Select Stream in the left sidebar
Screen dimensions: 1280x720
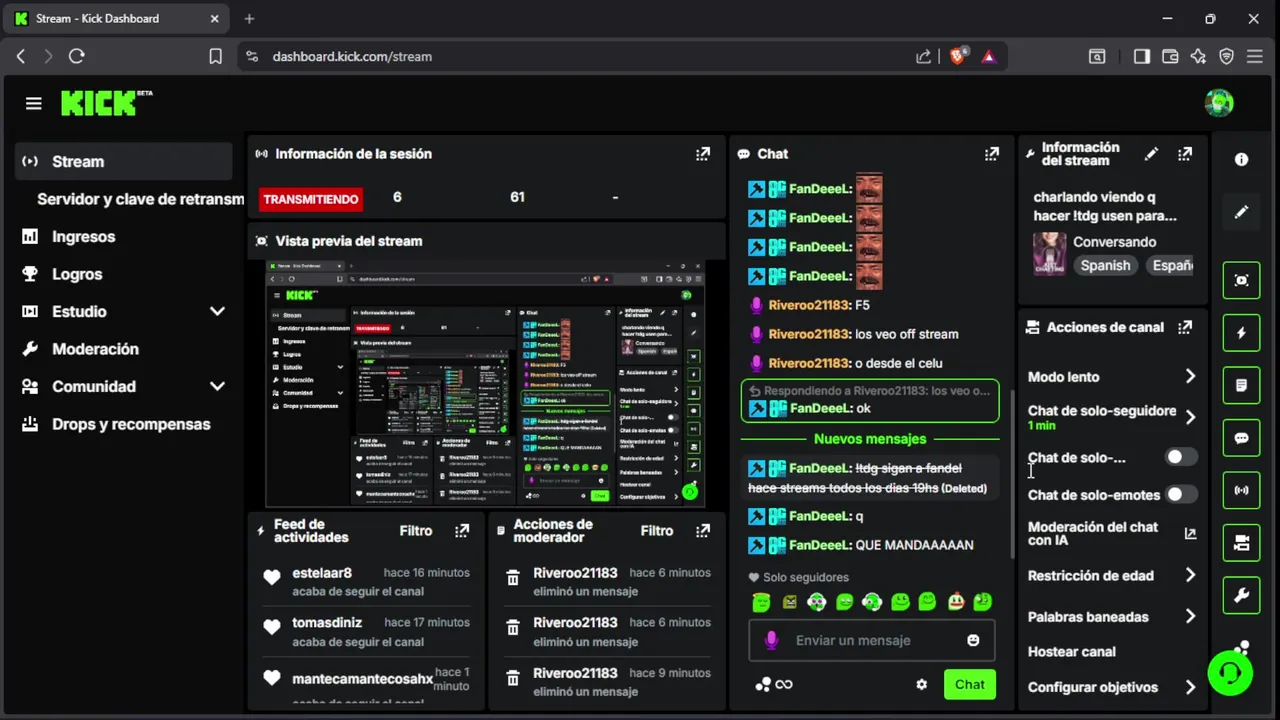123,161
